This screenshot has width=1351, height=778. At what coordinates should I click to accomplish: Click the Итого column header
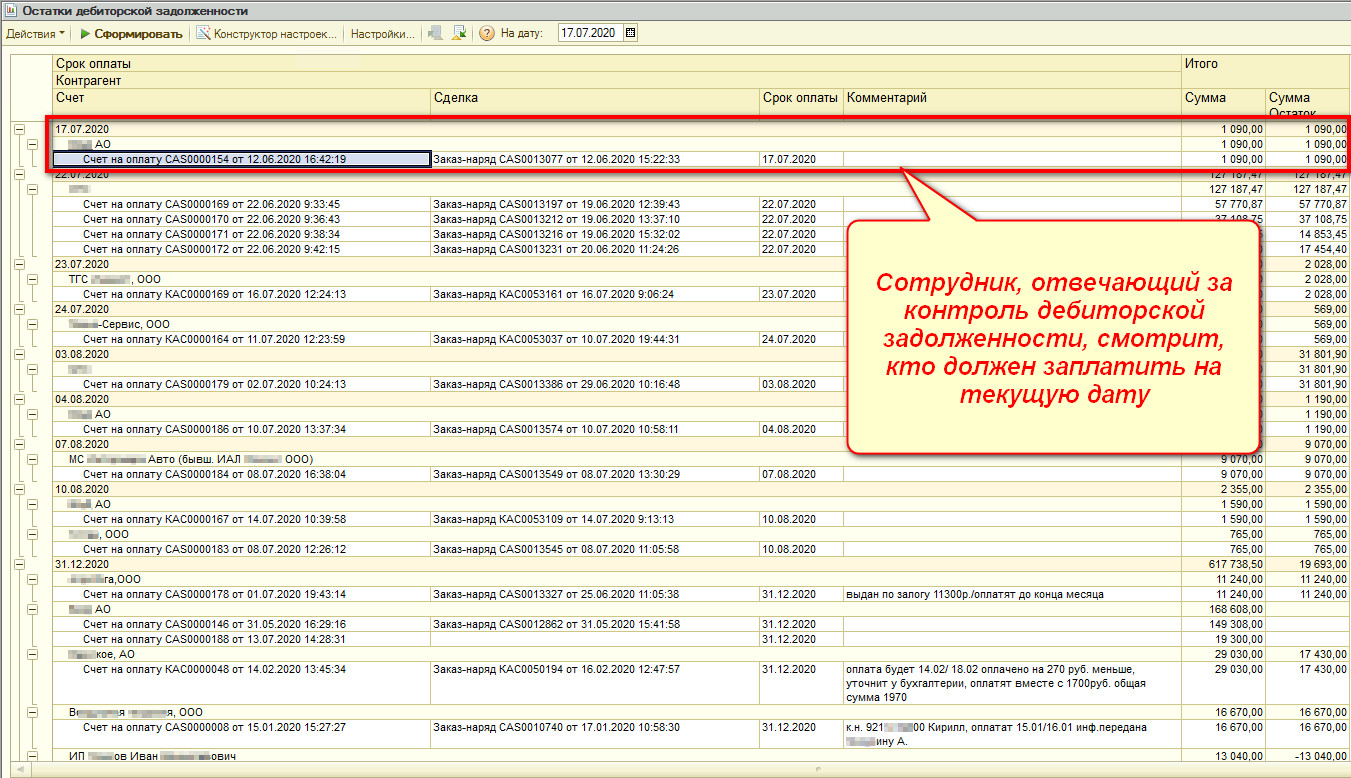pyautogui.click(x=1264, y=72)
